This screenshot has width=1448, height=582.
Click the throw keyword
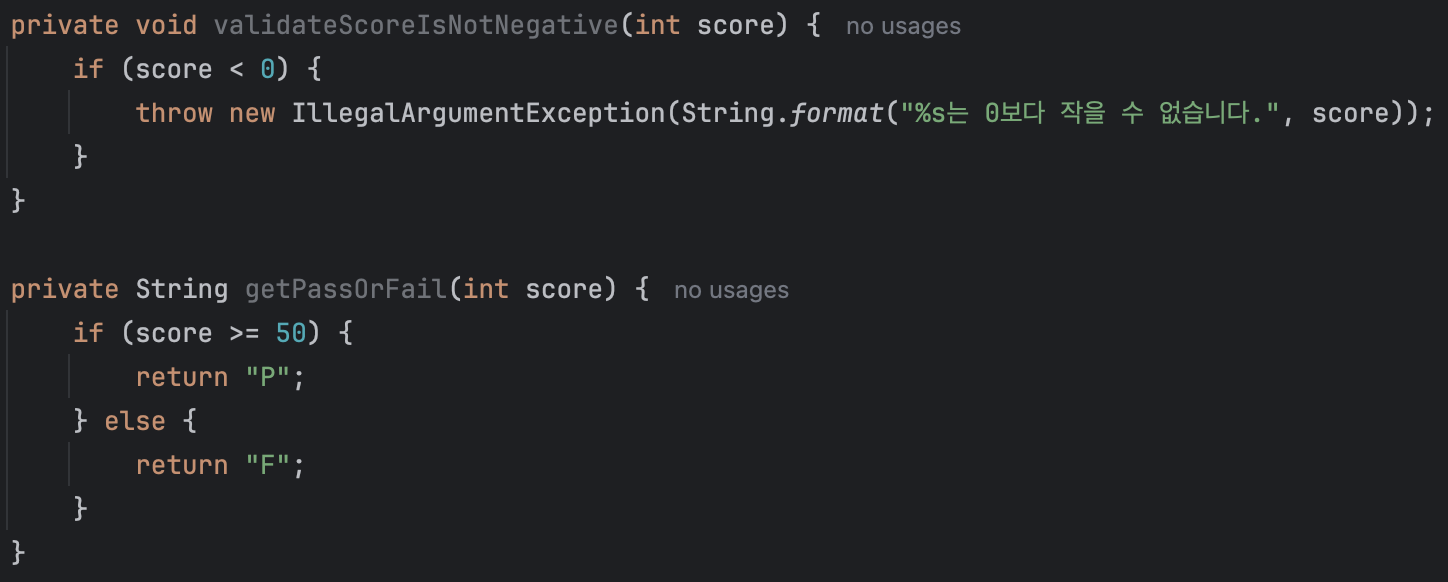tap(174, 114)
